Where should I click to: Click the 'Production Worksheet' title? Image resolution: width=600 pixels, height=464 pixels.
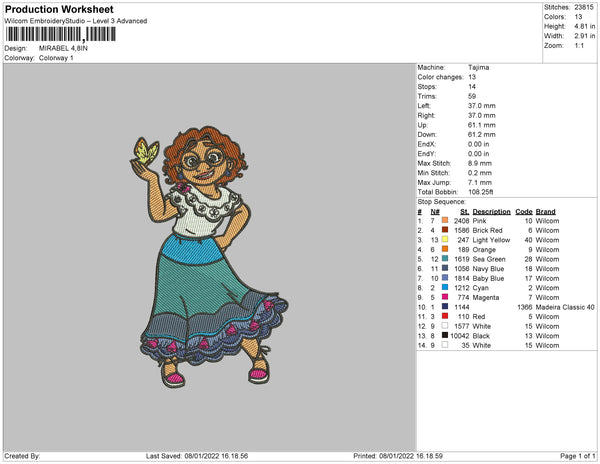pos(59,10)
